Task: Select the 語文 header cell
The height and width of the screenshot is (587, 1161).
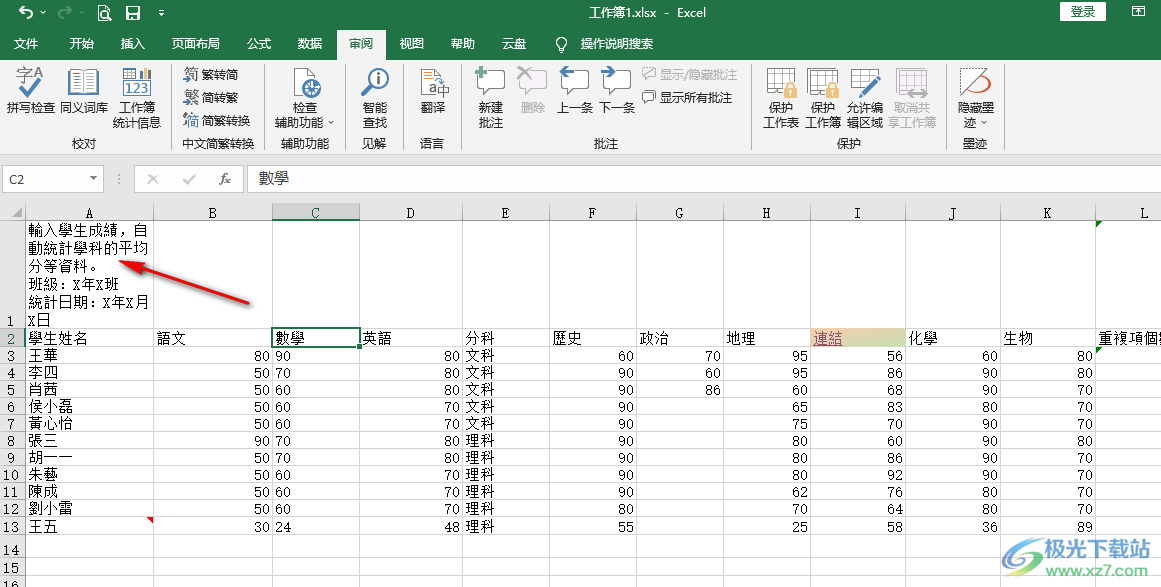Action: 213,338
